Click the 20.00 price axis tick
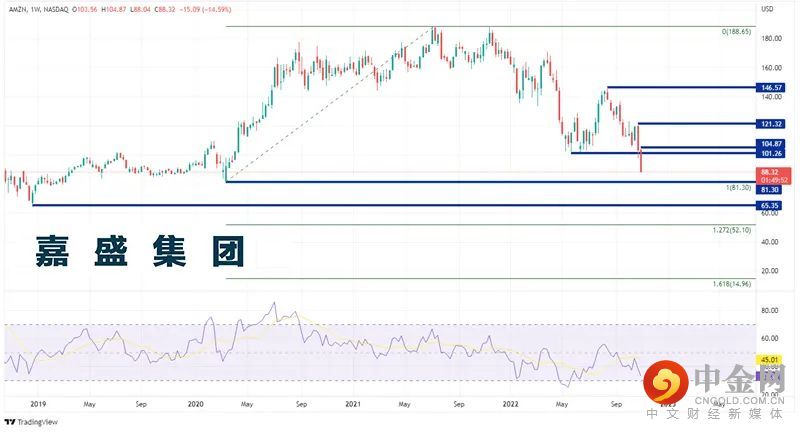The image size is (800, 432). point(769,271)
